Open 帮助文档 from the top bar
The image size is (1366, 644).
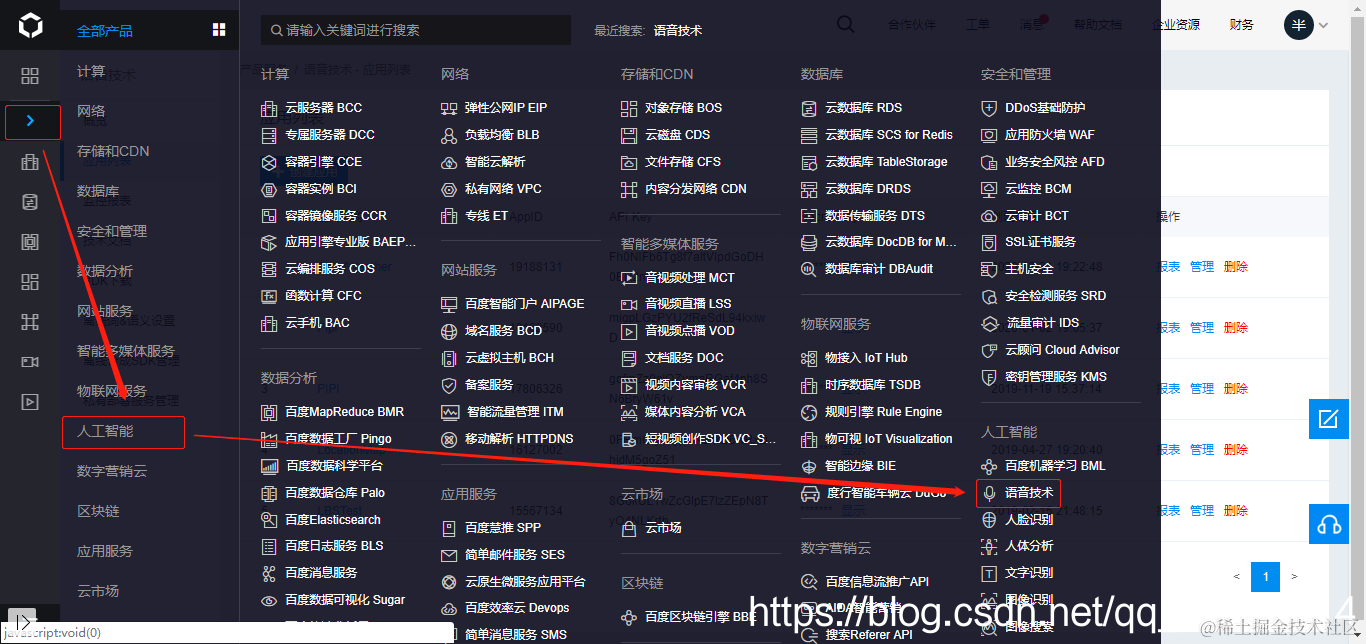click(1098, 23)
